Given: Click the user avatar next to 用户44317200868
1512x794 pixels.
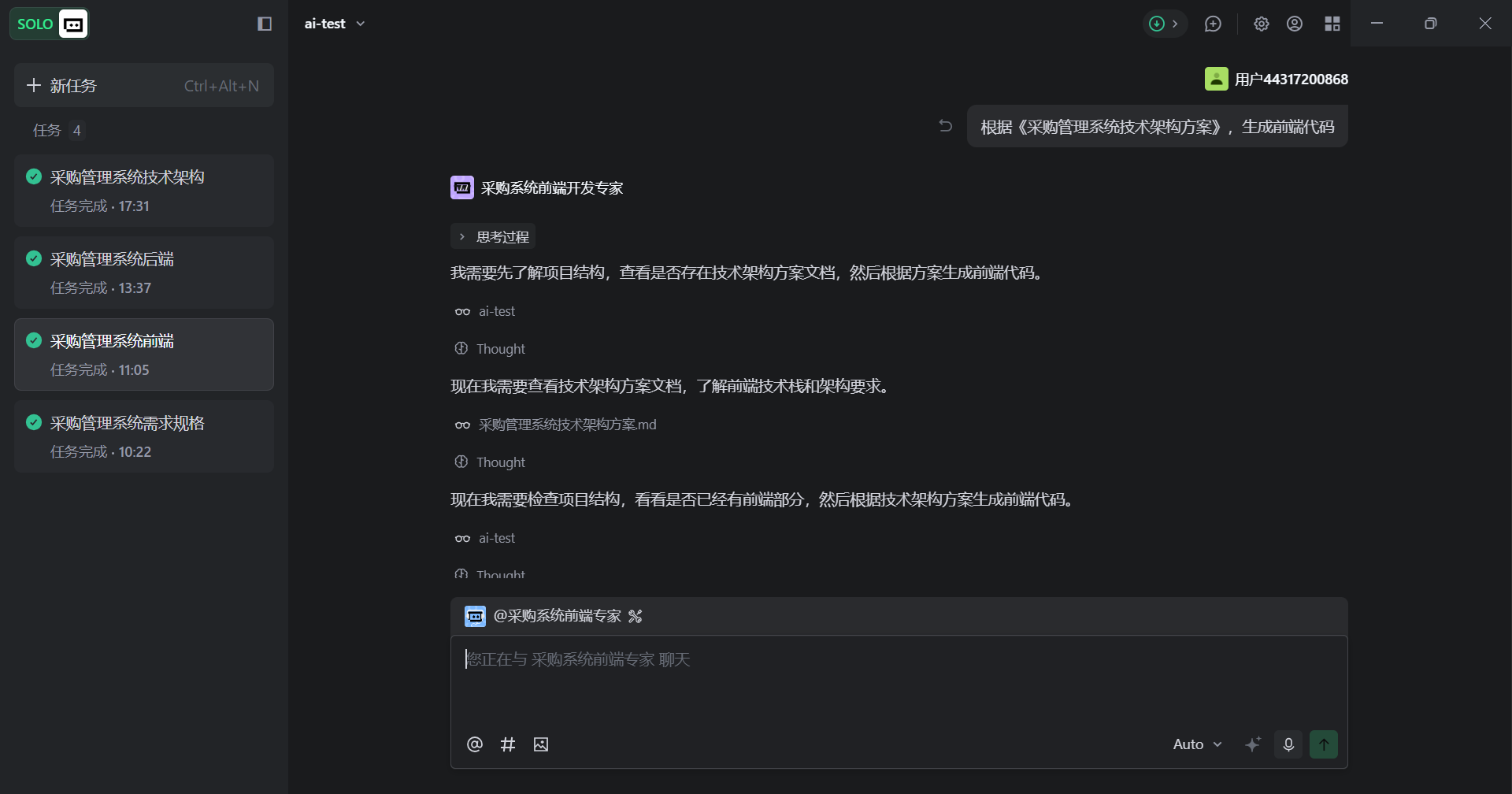Looking at the screenshot, I should click(1217, 79).
